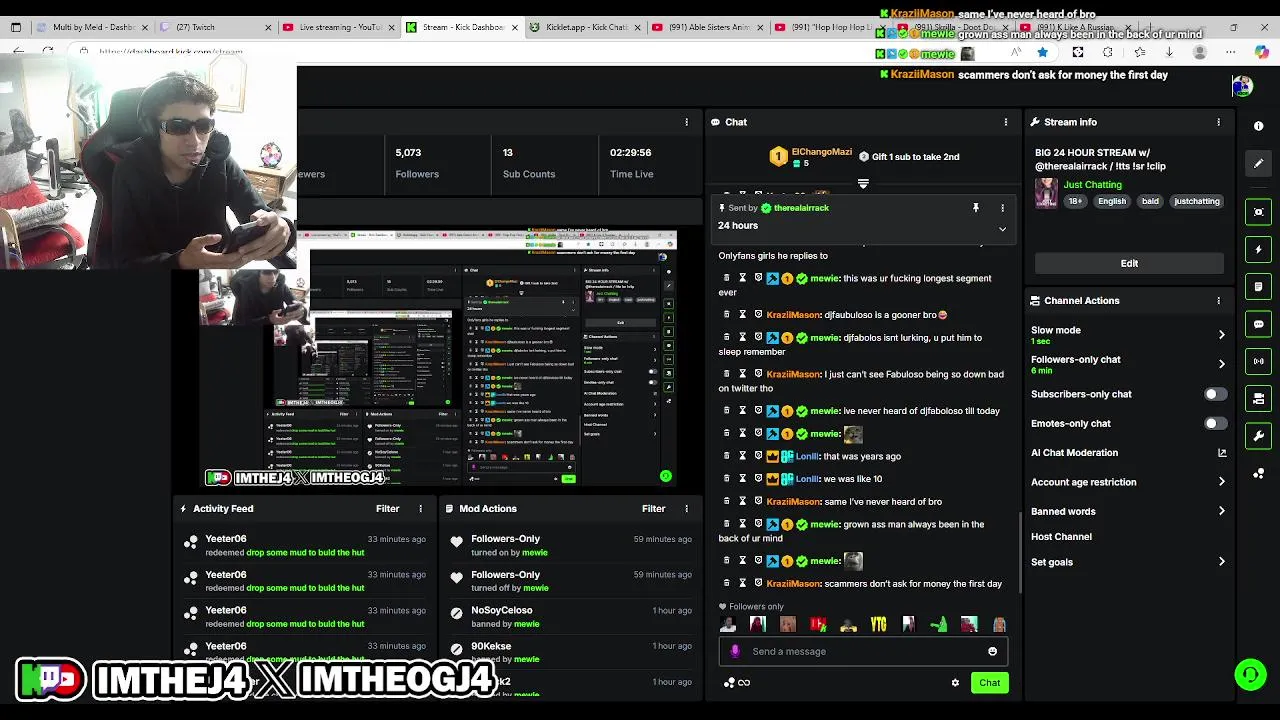The height and width of the screenshot is (720, 1280).
Task: Toggle Subscribers-only chat switch
Action: click(x=1215, y=394)
